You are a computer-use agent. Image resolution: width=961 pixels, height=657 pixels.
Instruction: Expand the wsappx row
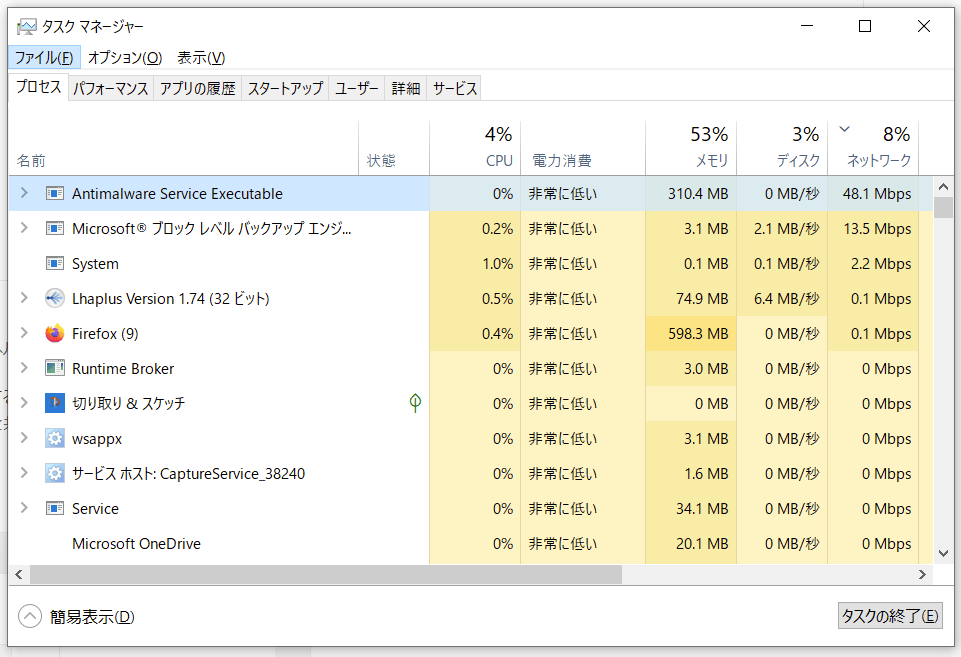point(24,438)
